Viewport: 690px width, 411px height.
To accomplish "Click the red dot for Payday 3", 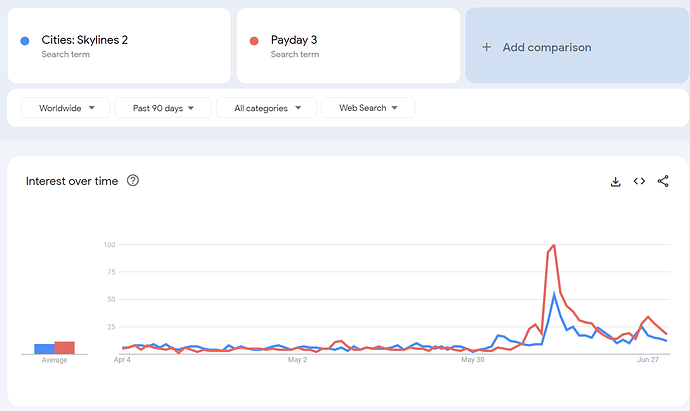I will click(x=254, y=41).
